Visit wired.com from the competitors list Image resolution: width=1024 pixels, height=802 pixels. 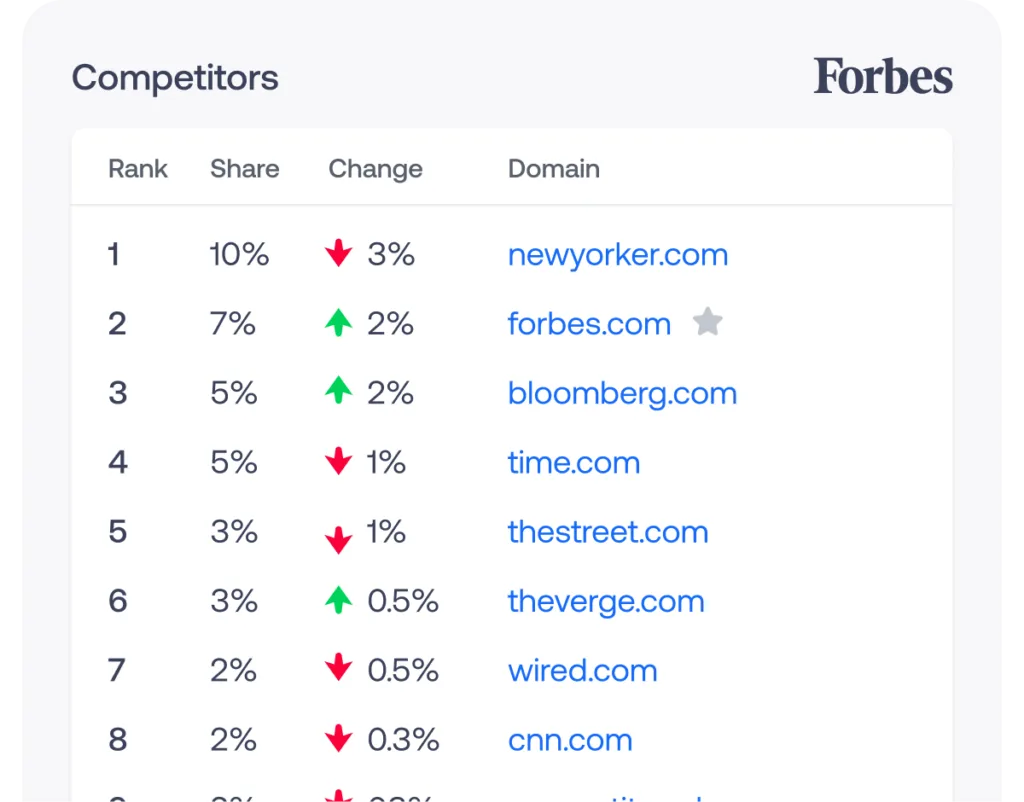pyautogui.click(x=583, y=671)
